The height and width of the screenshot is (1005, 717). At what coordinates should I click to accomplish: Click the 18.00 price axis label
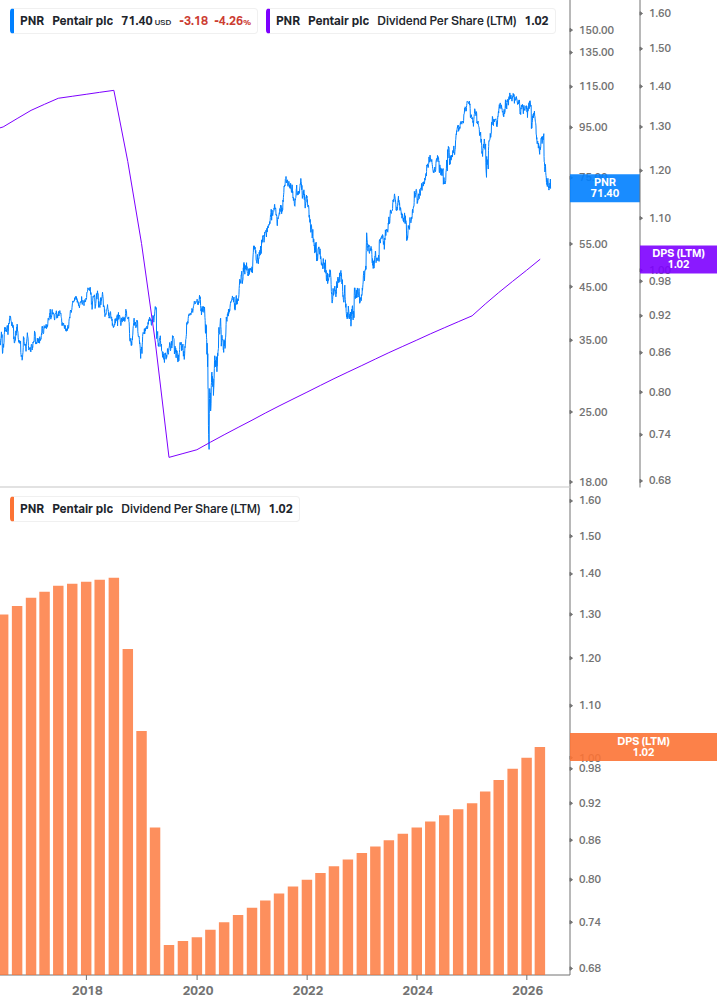593,482
